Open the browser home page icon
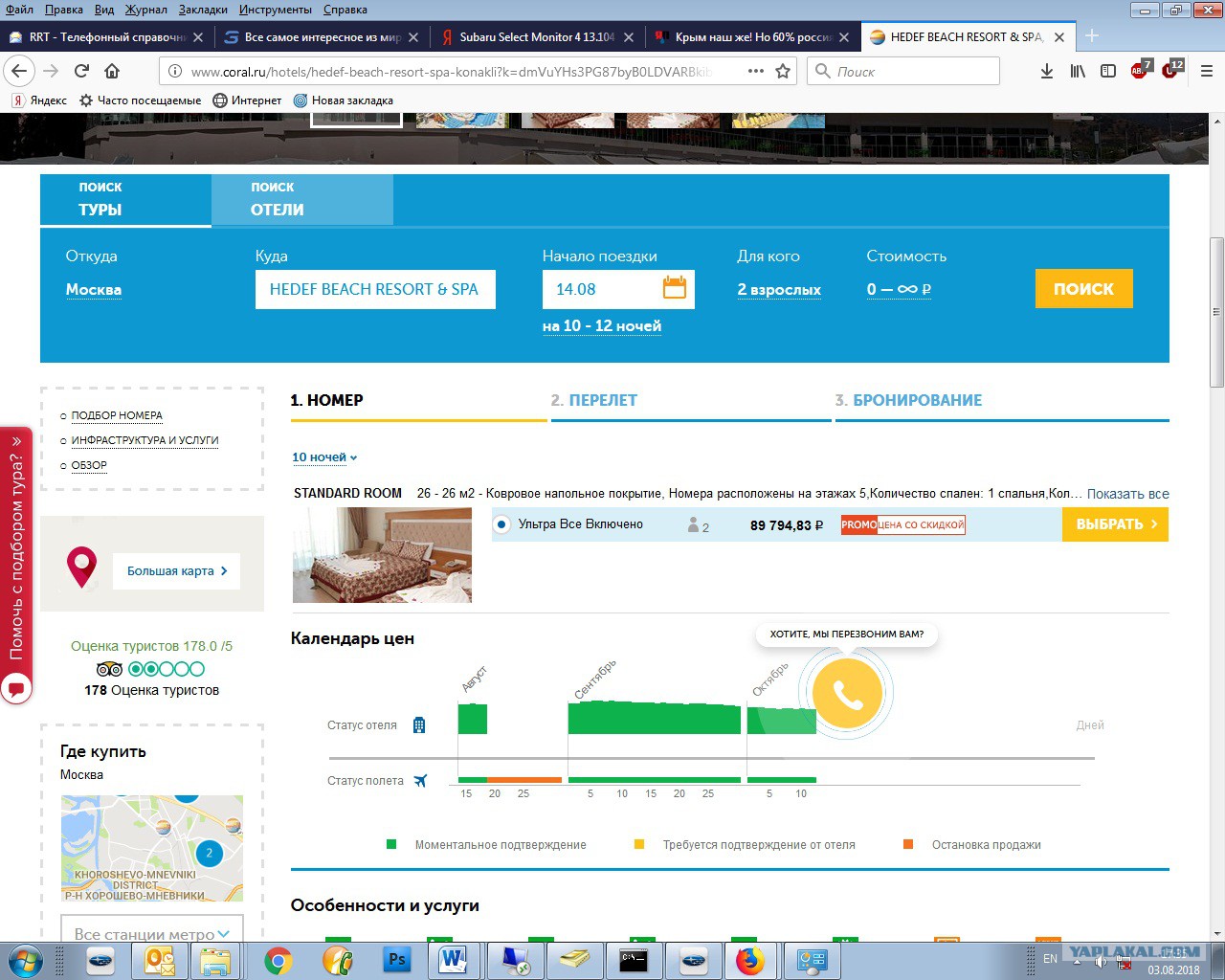This screenshot has height=980, width=1225. pos(112,71)
